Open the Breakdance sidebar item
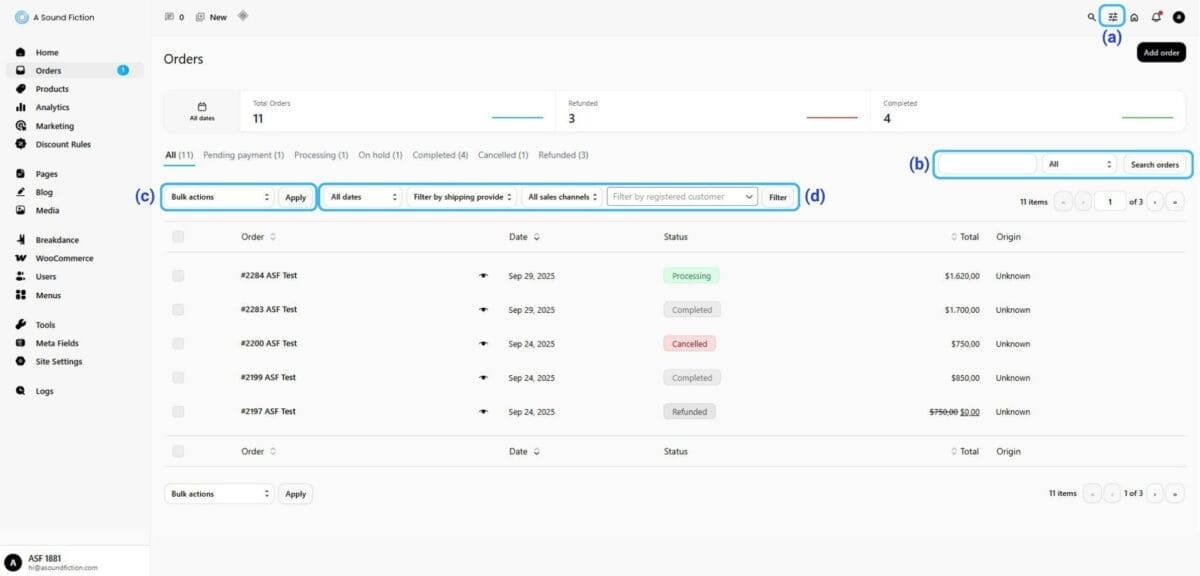The width and height of the screenshot is (1200, 576). coord(57,240)
